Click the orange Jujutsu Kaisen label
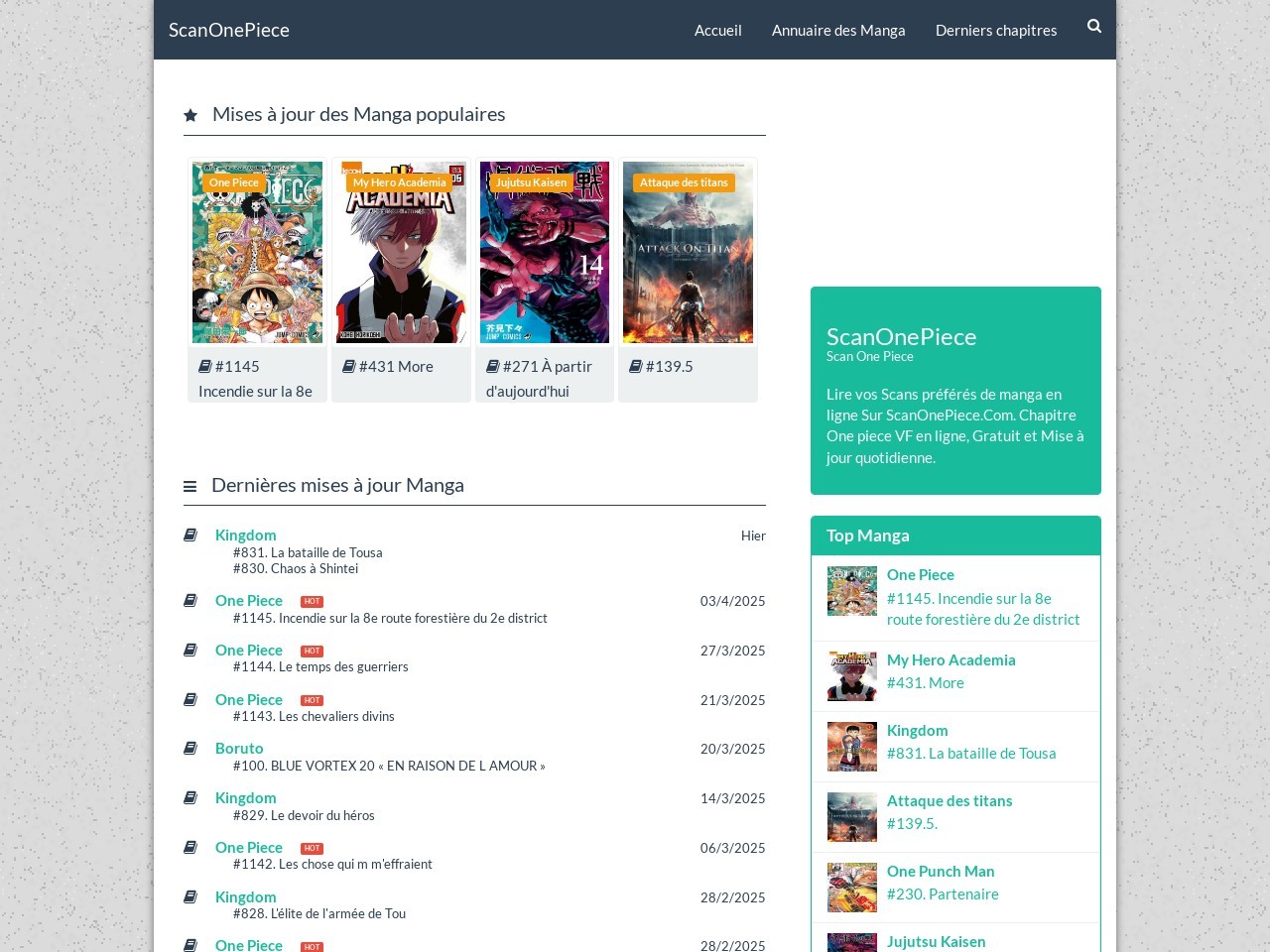 532,182
